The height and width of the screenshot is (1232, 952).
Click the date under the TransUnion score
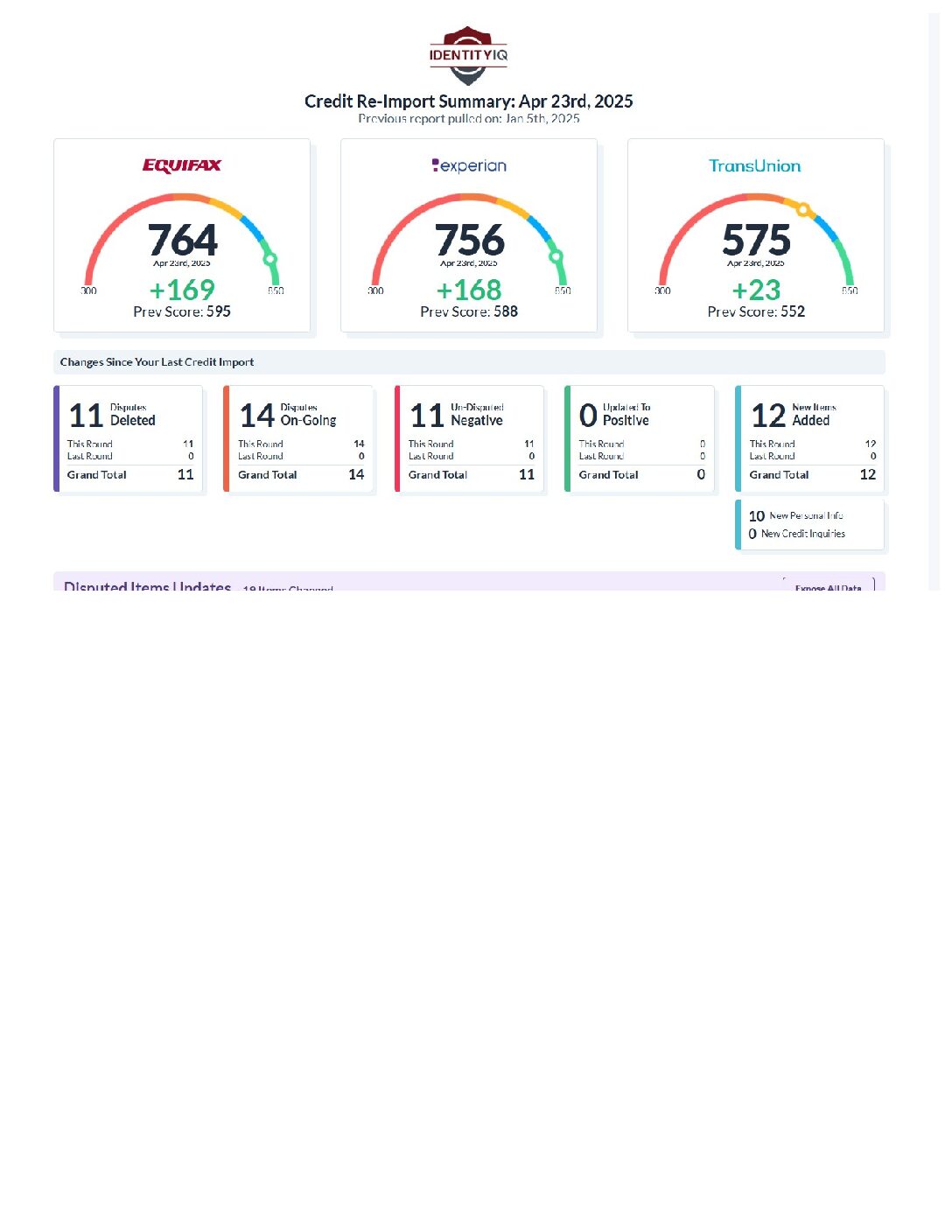tap(756, 262)
